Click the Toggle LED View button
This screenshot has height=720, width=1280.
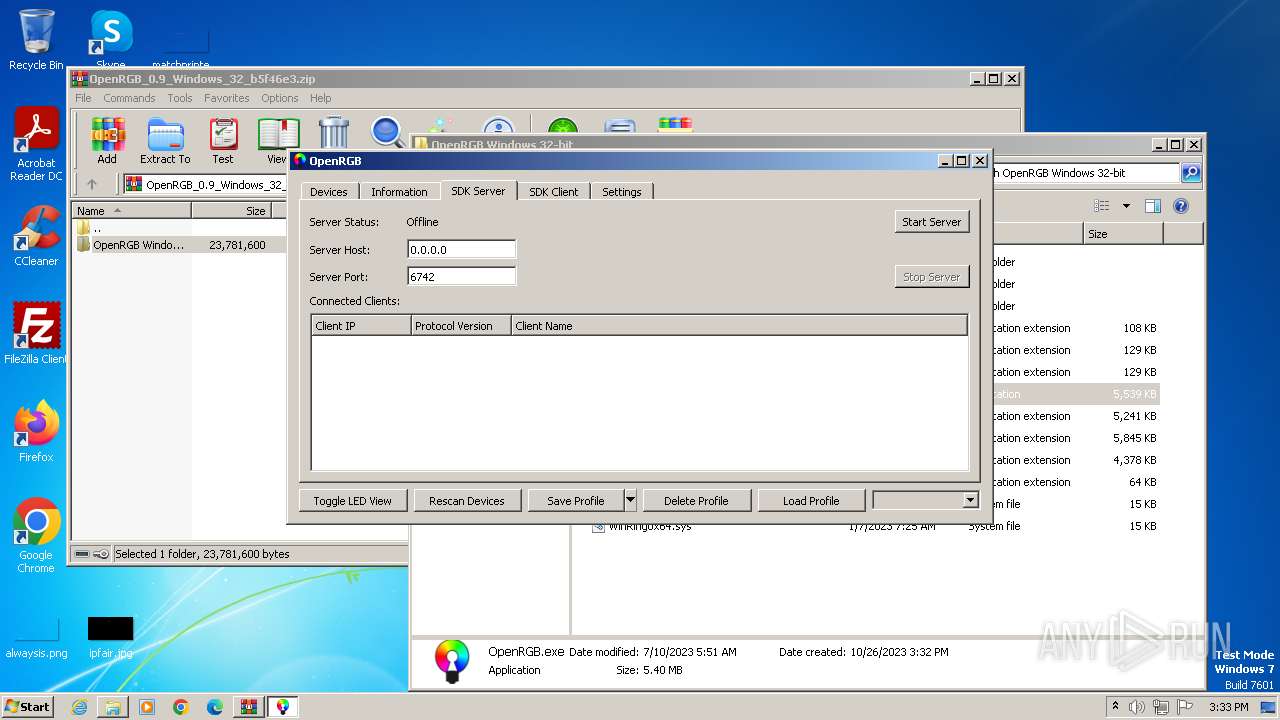coord(352,500)
